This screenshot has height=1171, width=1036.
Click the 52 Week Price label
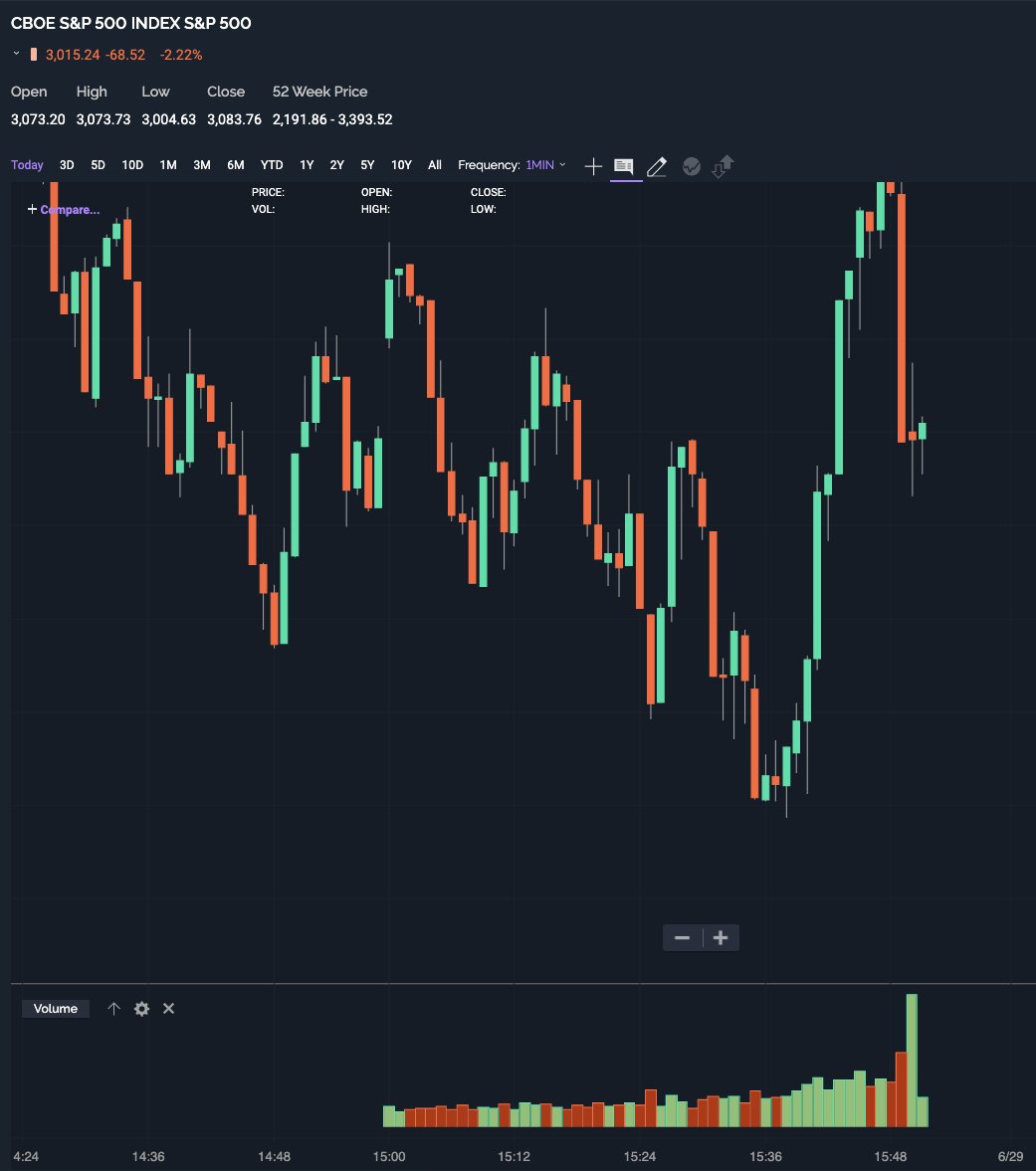click(x=319, y=92)
